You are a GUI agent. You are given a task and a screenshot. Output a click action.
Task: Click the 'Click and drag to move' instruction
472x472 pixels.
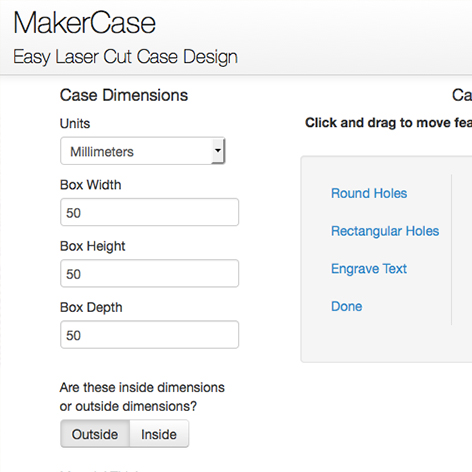[x=389, y=123]
